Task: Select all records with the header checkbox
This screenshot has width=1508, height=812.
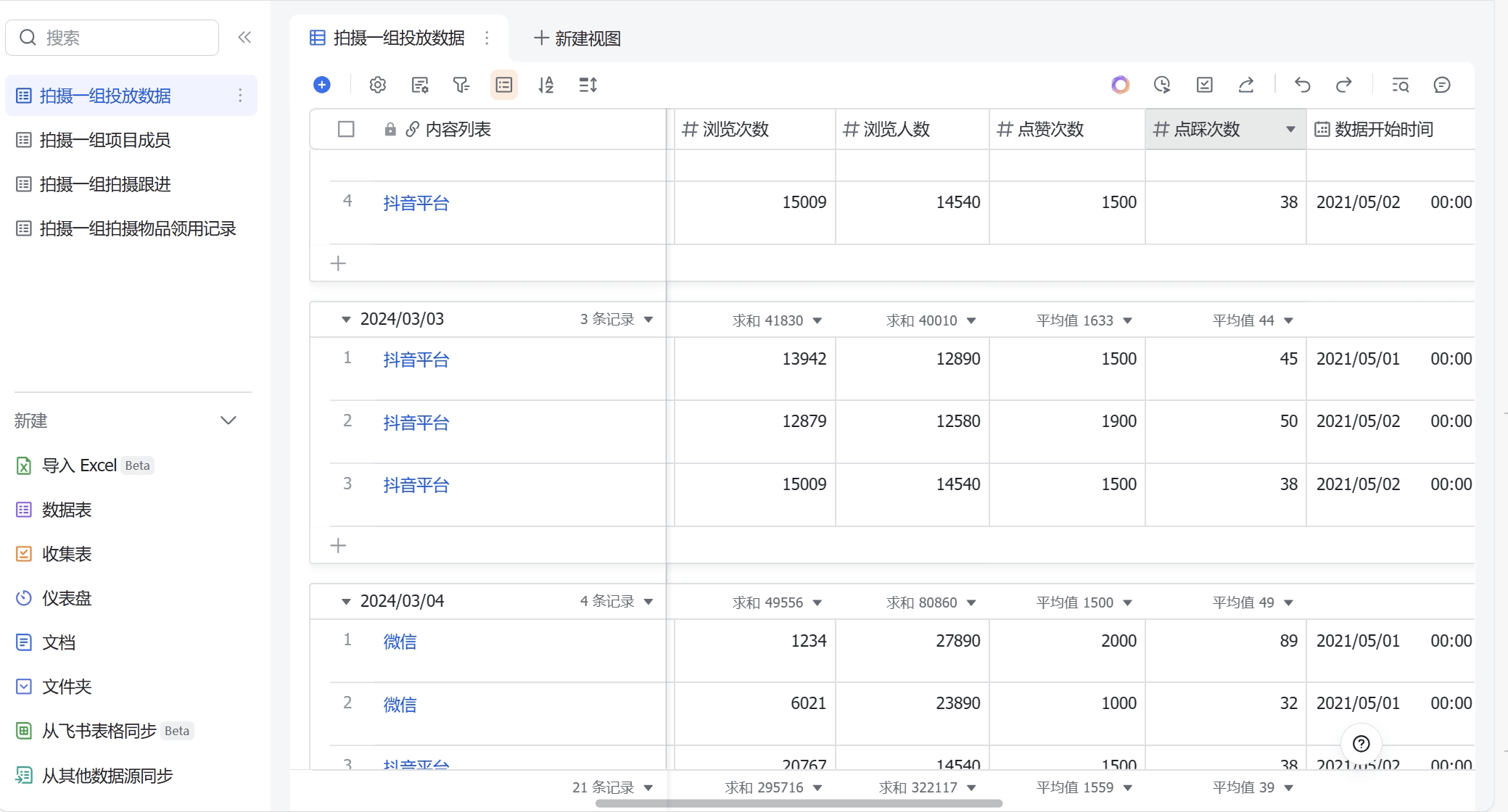Action: pyautogui.click(x=347, y=129)
